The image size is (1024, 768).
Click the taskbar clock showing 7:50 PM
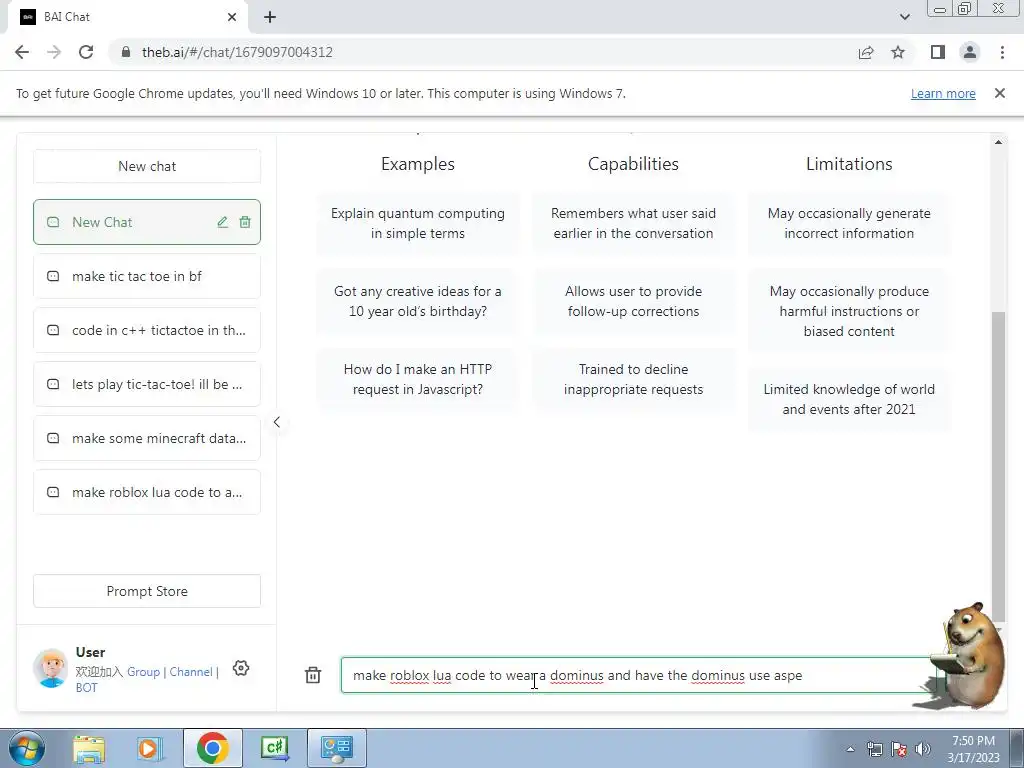click(973, 749)
